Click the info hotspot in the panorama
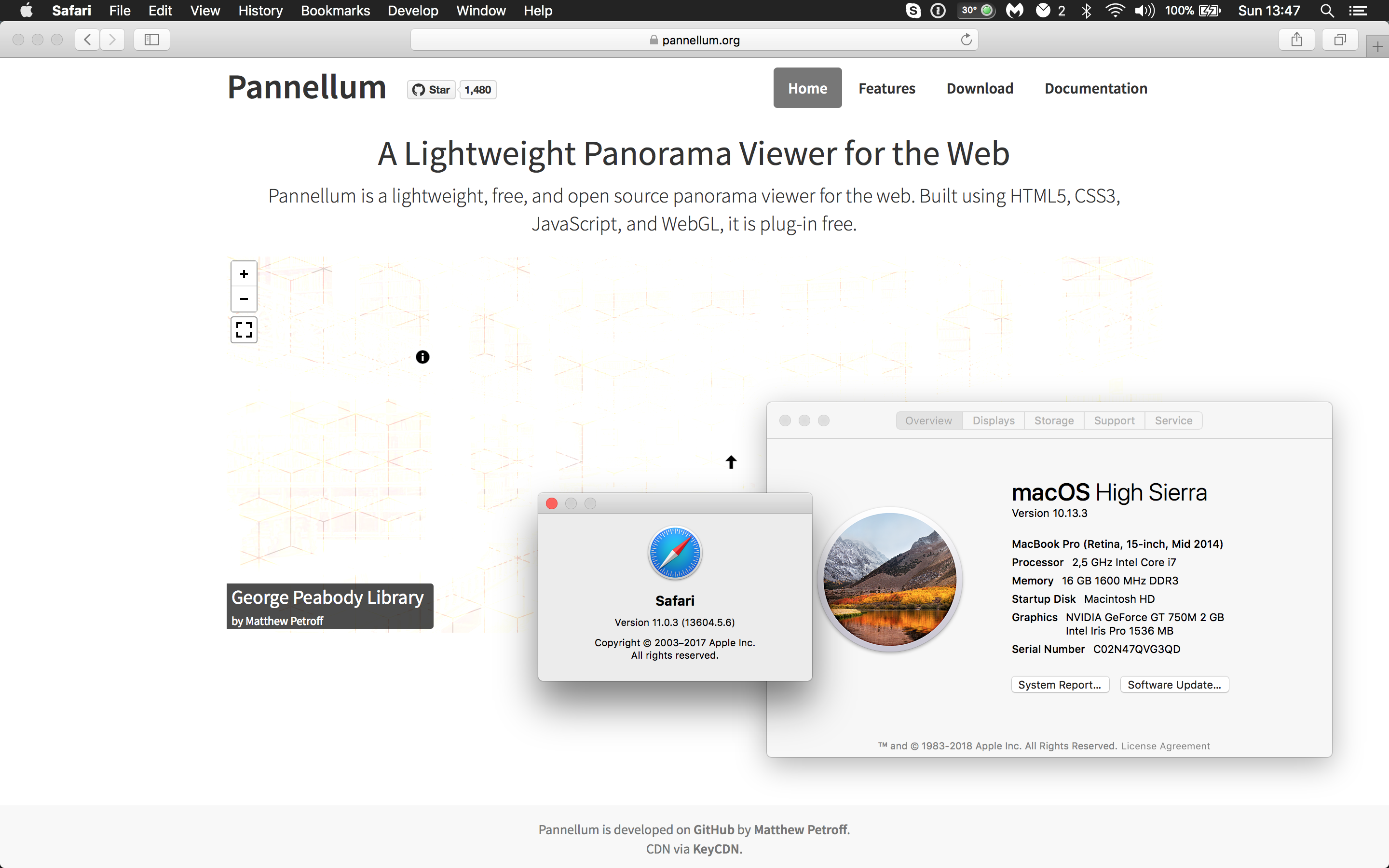 pos(422,357)
